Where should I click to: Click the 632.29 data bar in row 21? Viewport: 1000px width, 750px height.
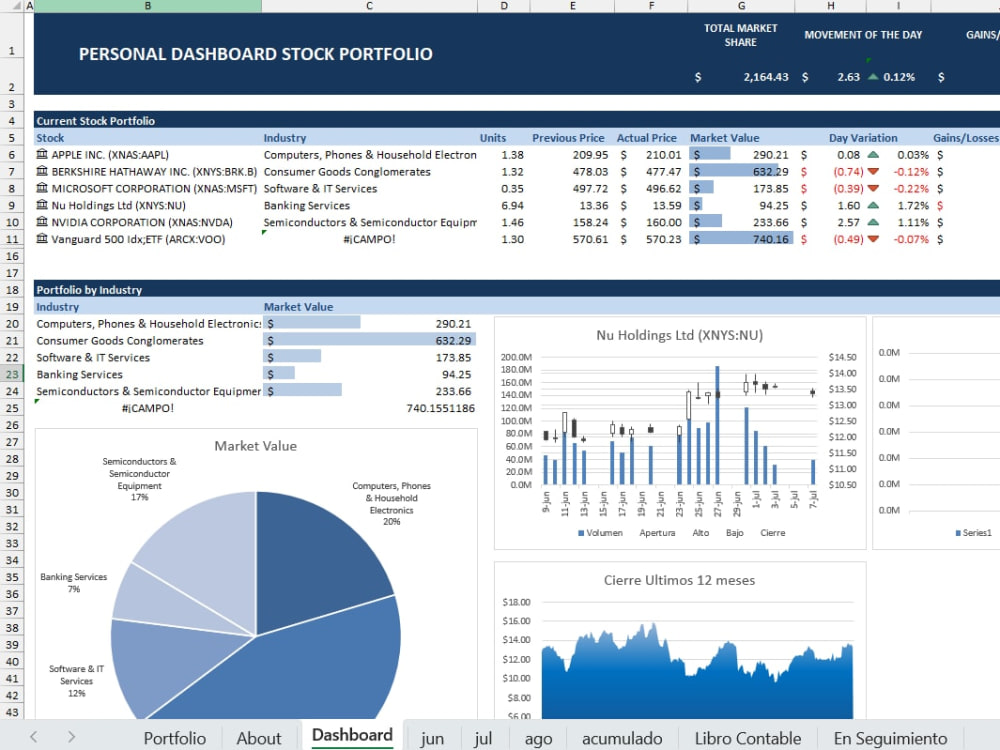(x=369, y=341)
